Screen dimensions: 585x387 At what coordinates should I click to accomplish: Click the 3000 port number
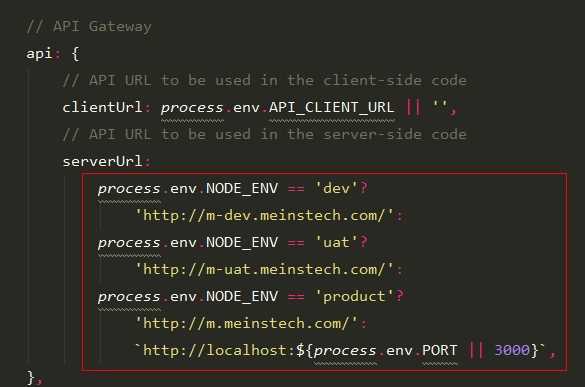click(x=512, y=350)
